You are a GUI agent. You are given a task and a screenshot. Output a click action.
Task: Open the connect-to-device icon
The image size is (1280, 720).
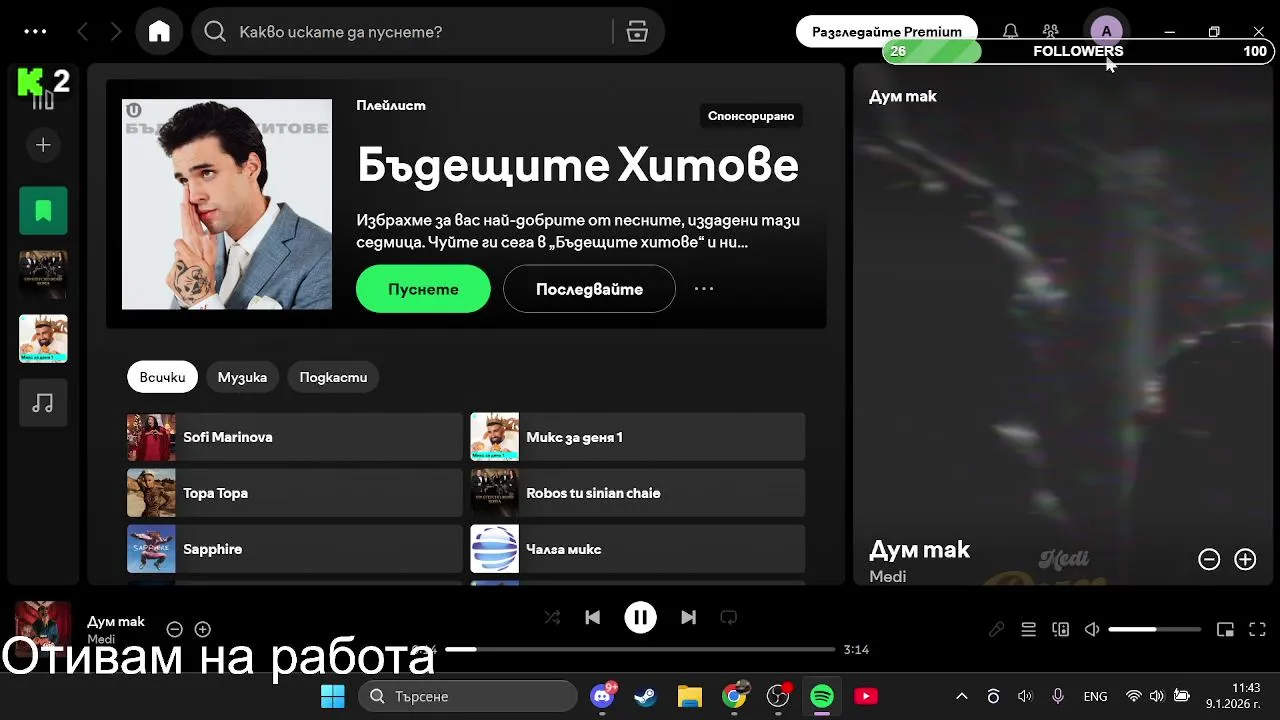(x=1060, y=629)
